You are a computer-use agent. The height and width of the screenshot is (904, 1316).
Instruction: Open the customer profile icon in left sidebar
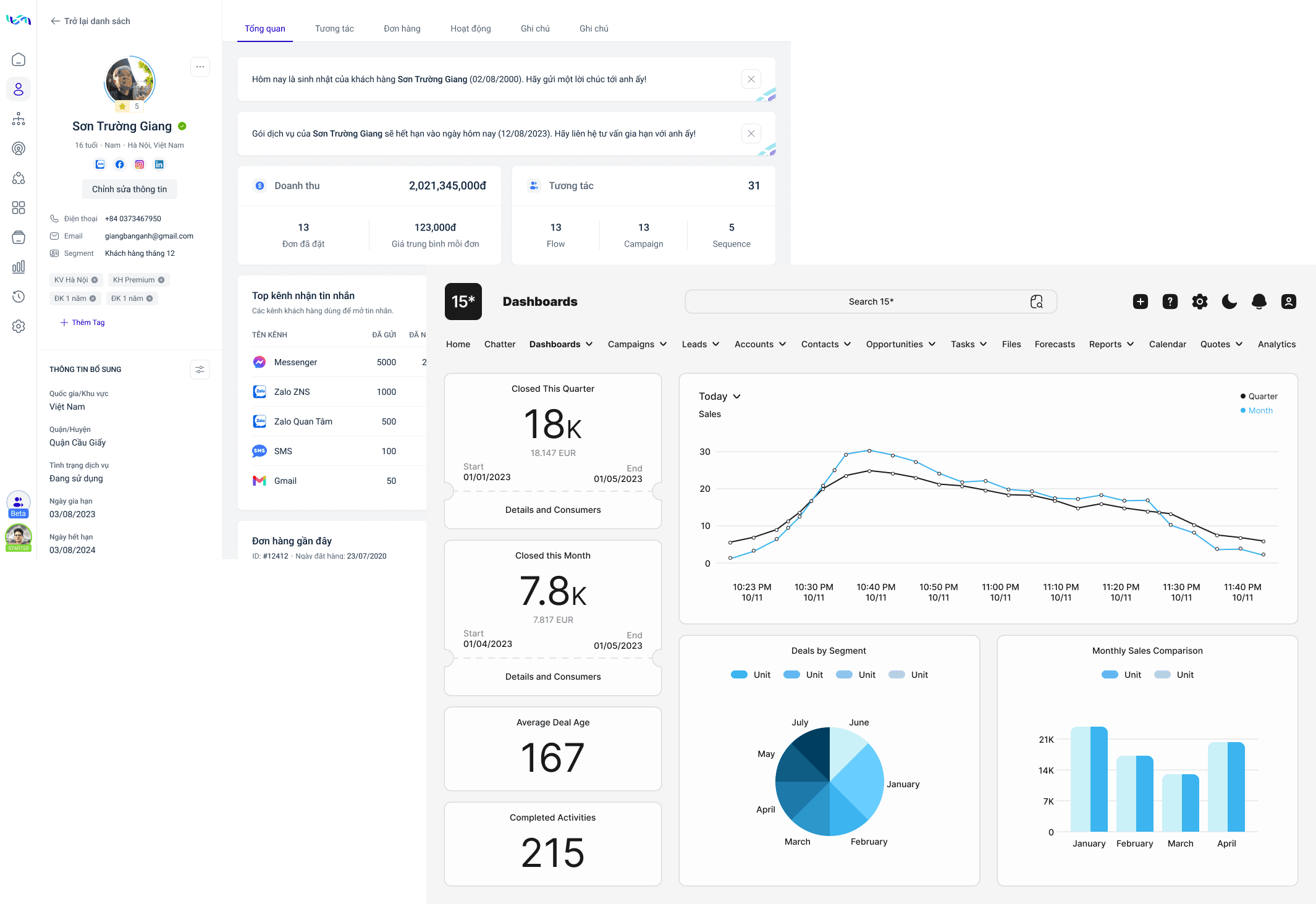click(18, 89)
